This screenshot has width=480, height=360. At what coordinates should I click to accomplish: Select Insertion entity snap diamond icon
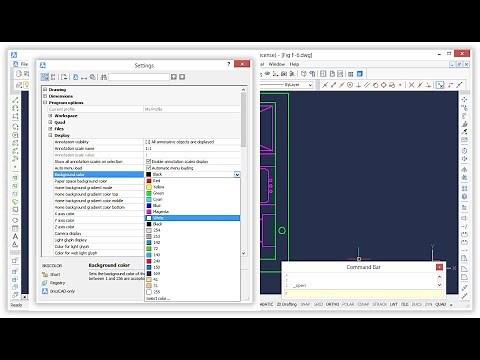click(383, 85)
